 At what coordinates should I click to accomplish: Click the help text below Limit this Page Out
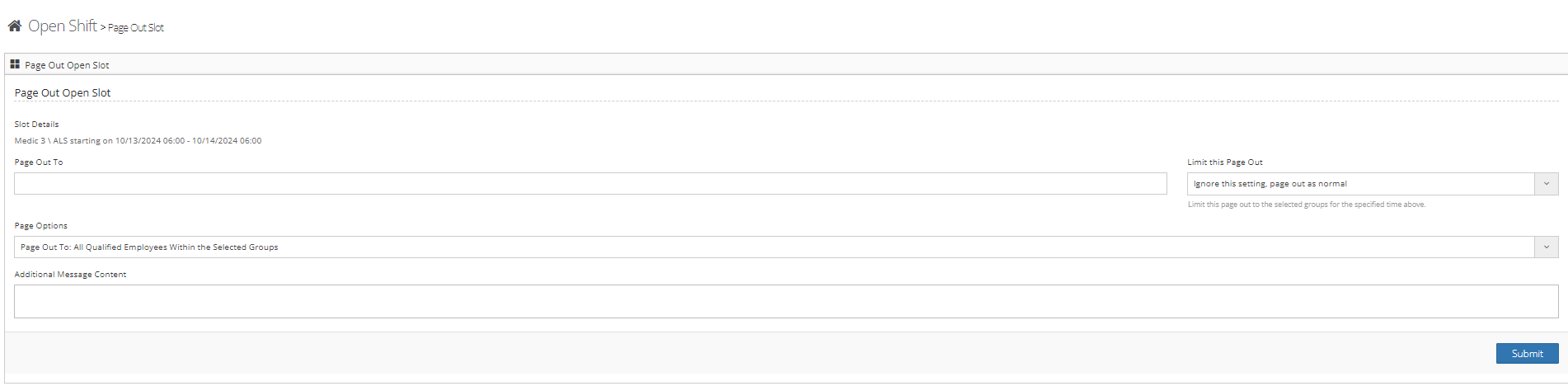coord(1306,205)
